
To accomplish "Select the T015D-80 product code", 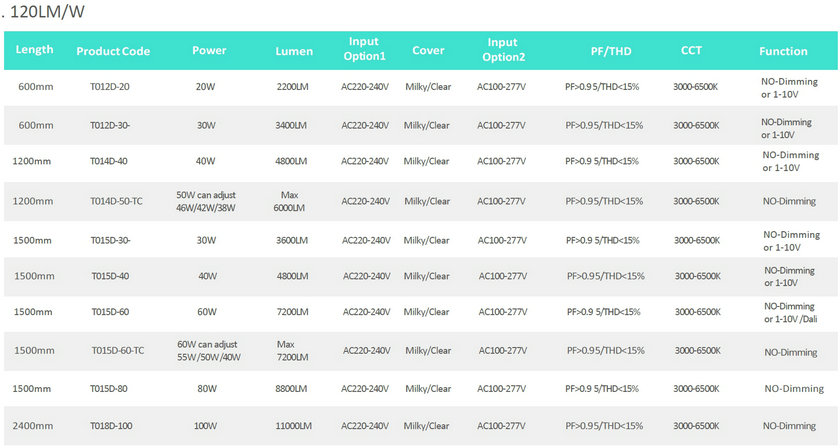I will (109, 389).
